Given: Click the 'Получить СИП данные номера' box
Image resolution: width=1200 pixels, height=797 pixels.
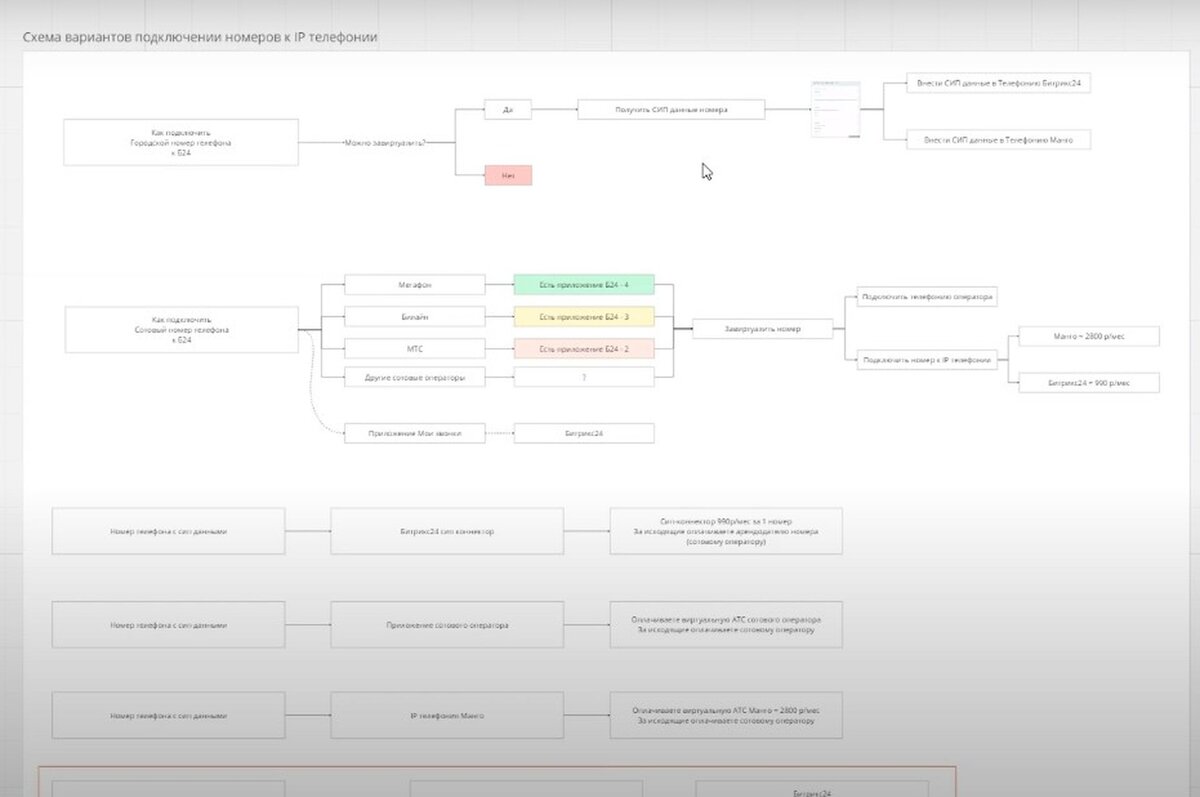Looking at the screenshot, I should [x=671, y=110].
